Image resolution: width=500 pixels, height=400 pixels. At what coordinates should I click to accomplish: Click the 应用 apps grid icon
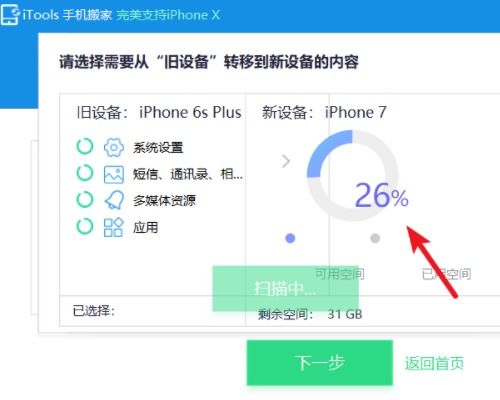[114, 227]
